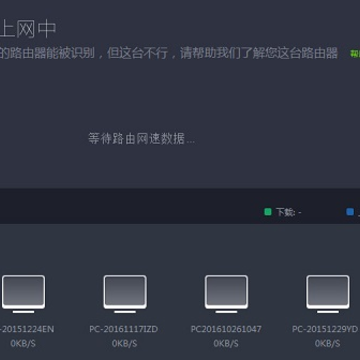The image size is (360, 360).
Task: Click the device name PC201610261047
Action: tap(226, 329)
